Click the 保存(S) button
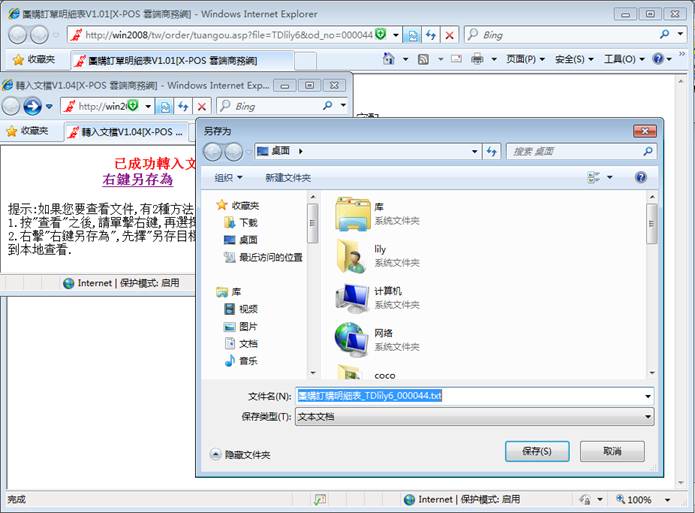The image size is (695, 513). coord(537,452)
